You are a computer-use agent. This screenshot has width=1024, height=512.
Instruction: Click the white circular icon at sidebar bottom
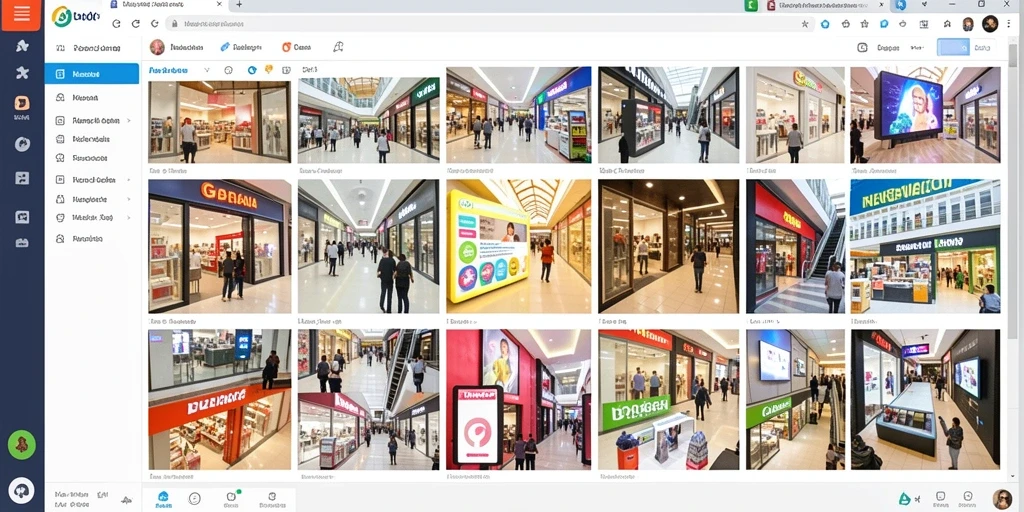pyautogui.click(x=22, y=490)
